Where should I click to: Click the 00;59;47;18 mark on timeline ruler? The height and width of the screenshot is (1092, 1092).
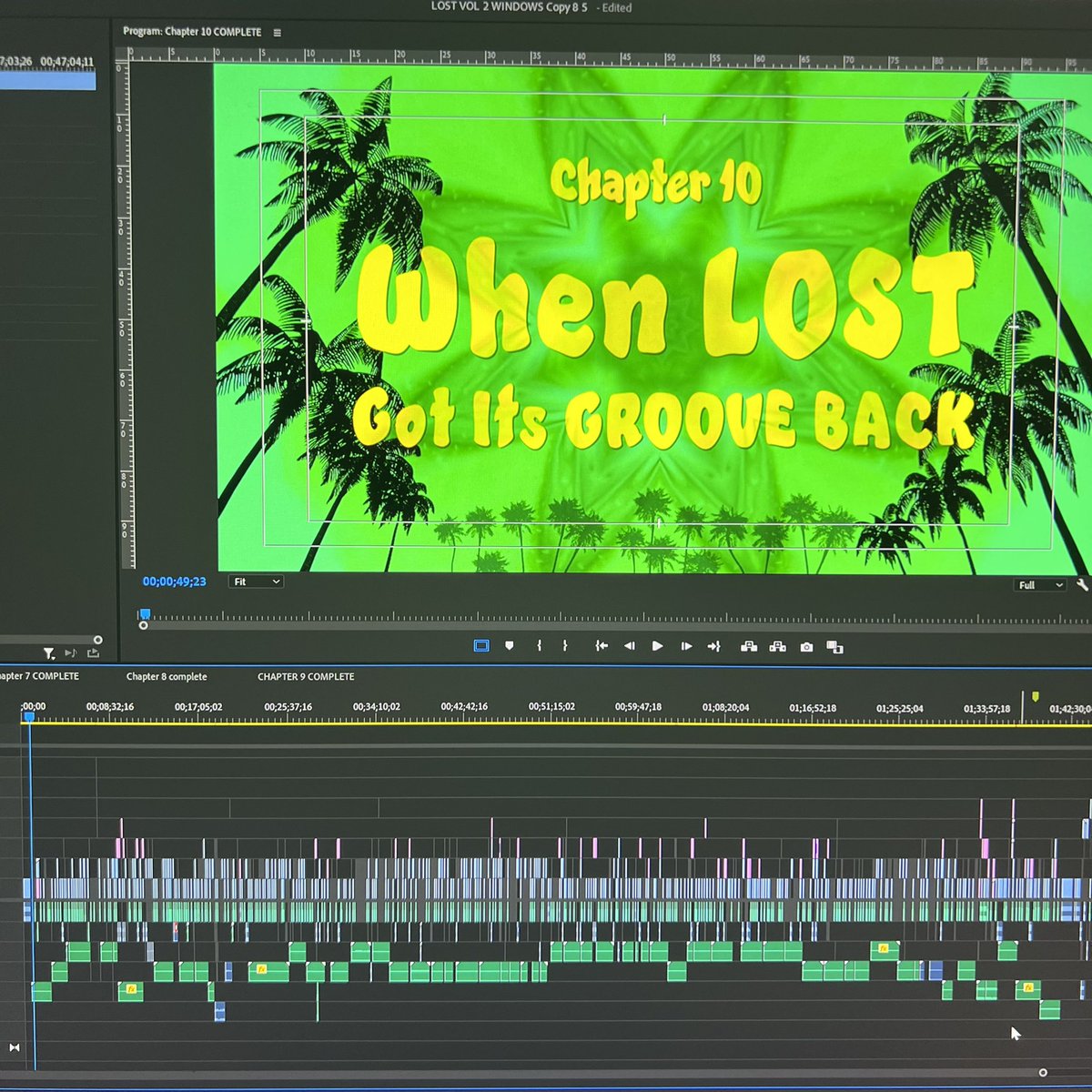point(638,707)
